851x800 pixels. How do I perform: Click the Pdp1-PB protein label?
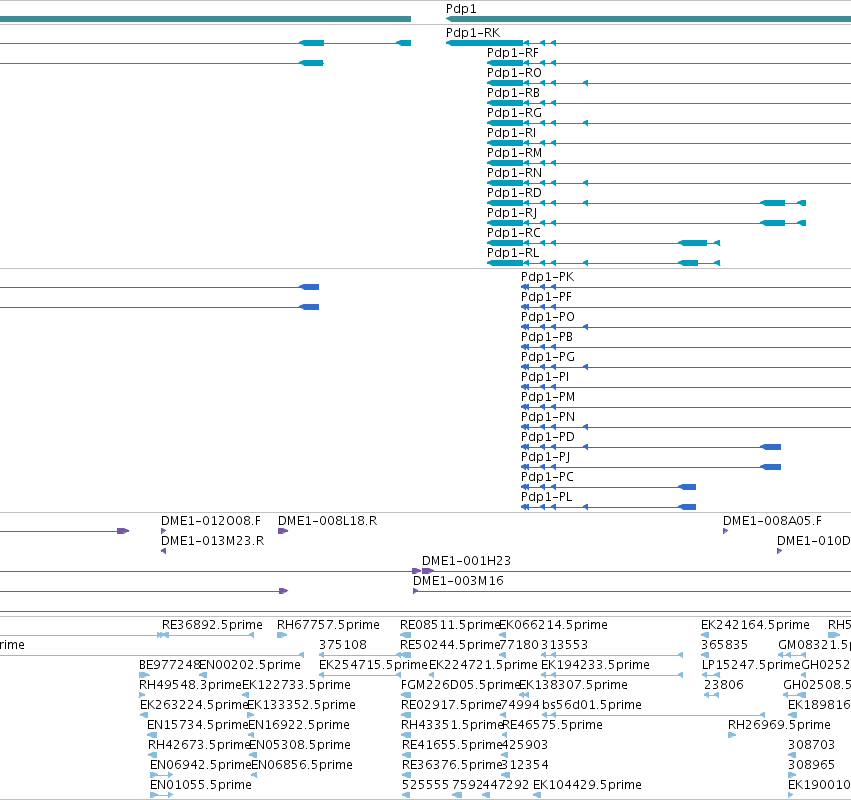[x=547, y=337]
